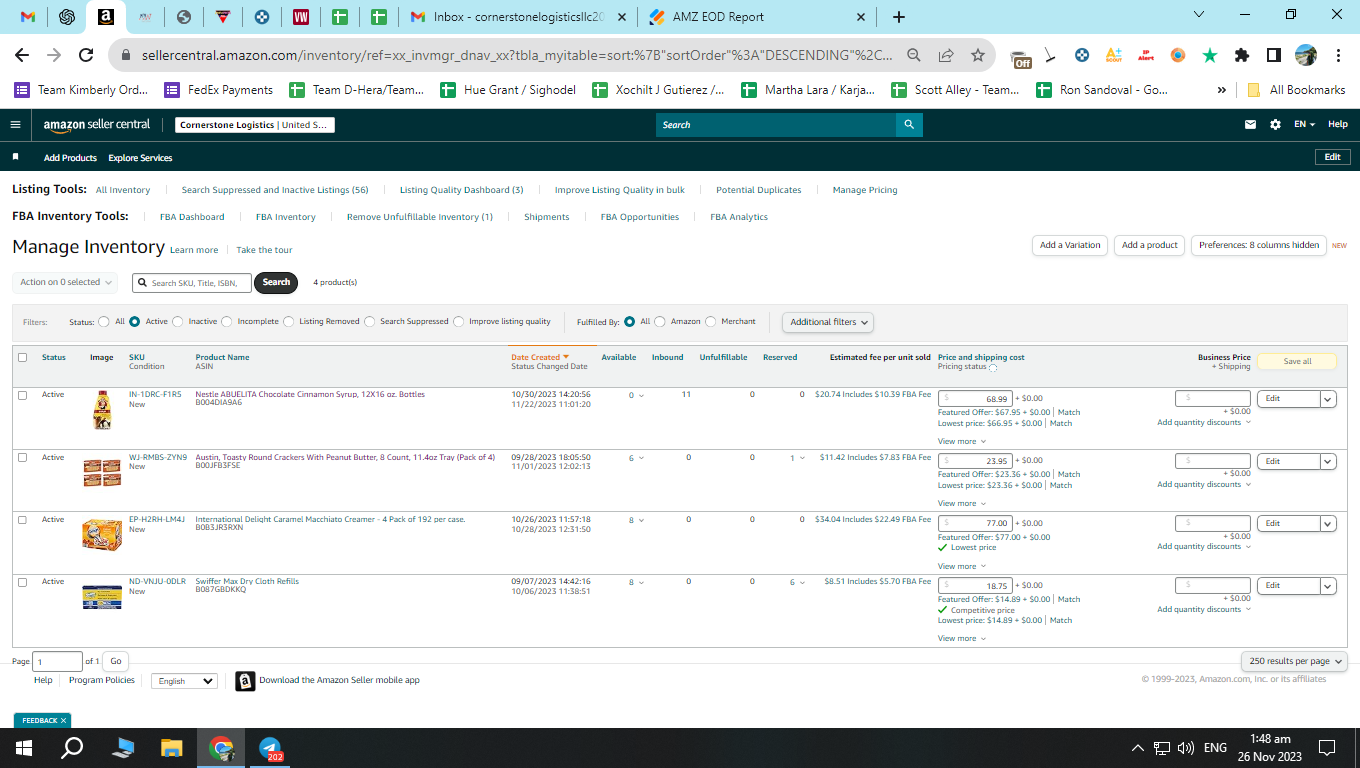Open the Windows Start menu
Viewport: 1360px width, 768px height.
24,748
